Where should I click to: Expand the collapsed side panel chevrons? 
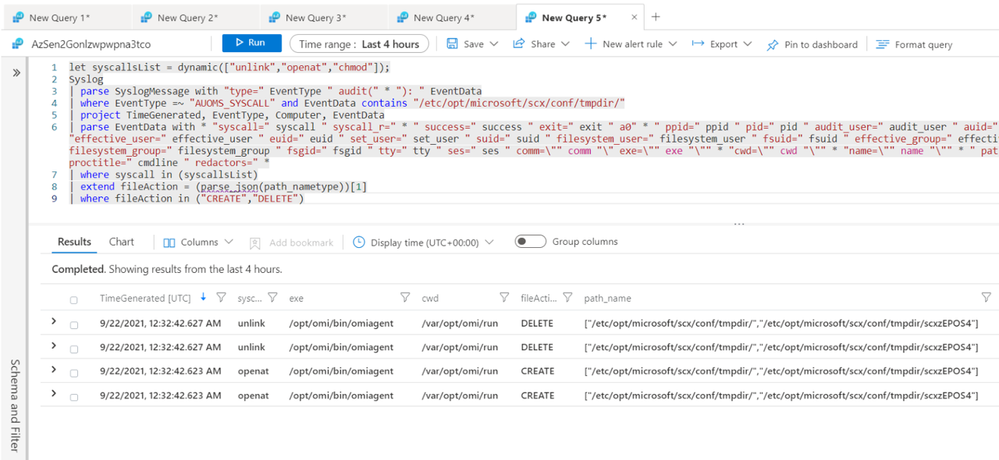coord(16,73)
